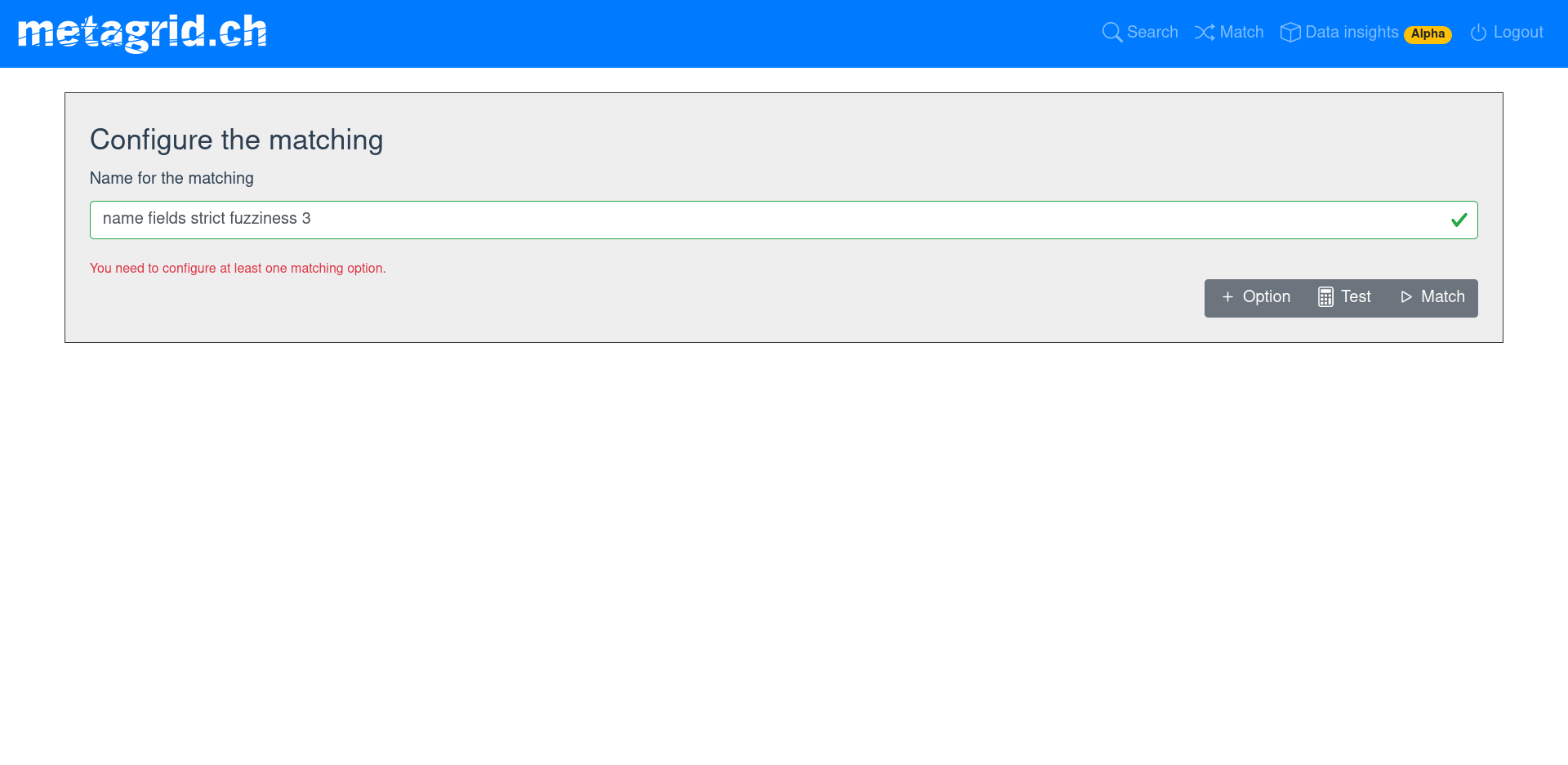The image size is (1568, 765).
Task: Click the green checkmark in the name field
Action: point(1459,220)
